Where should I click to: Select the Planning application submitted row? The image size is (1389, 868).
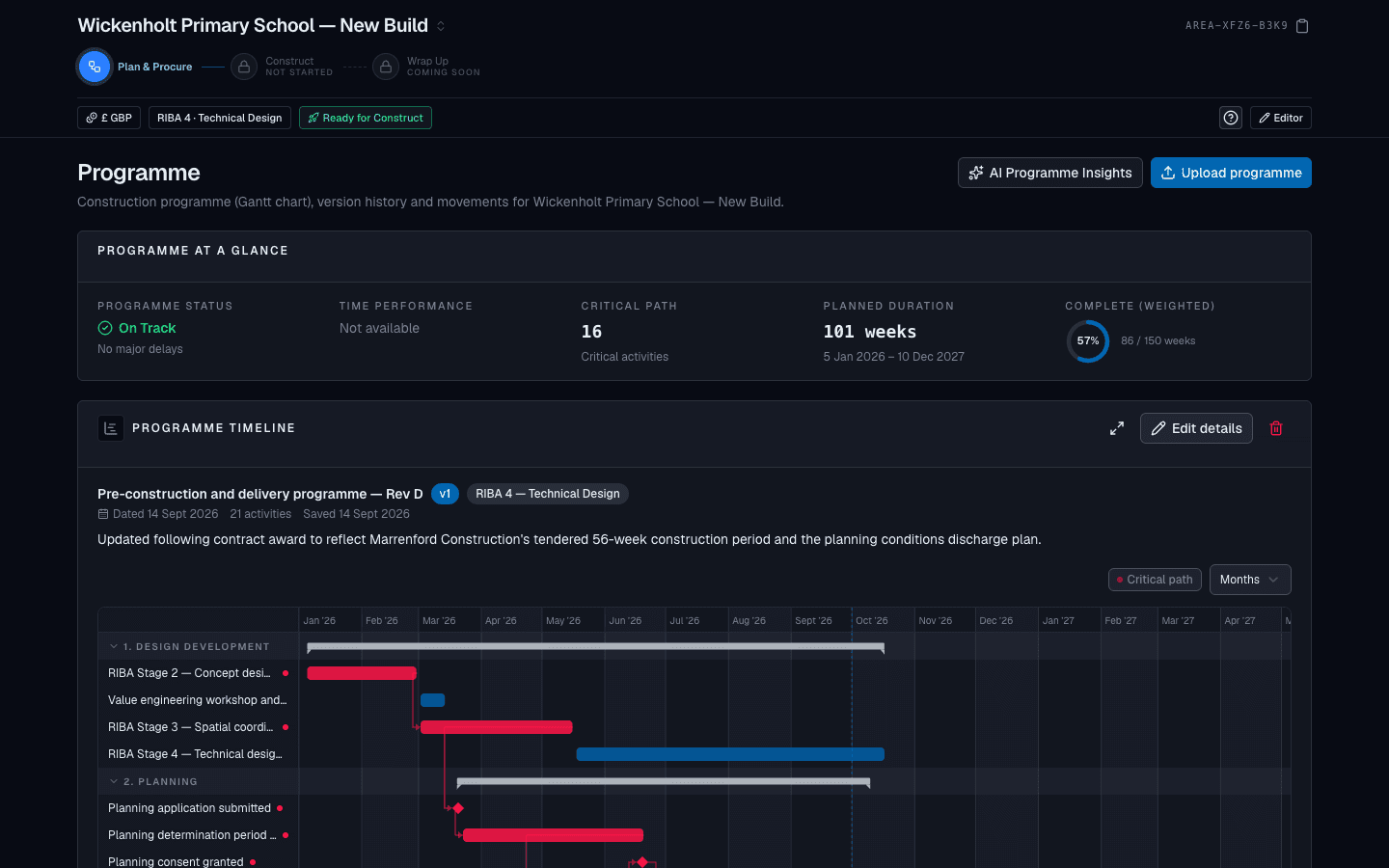pyautogui.click(x=199, y=808)
